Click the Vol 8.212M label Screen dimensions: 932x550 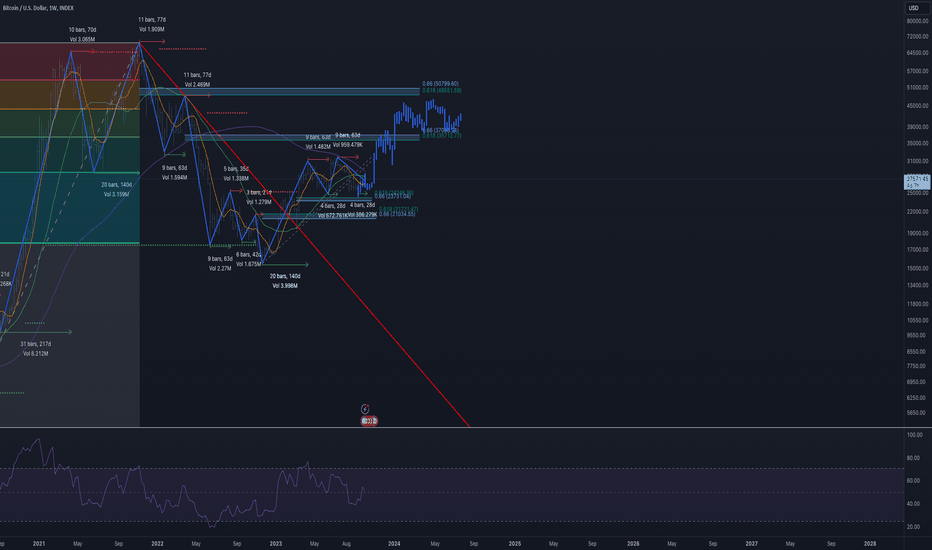36,353
